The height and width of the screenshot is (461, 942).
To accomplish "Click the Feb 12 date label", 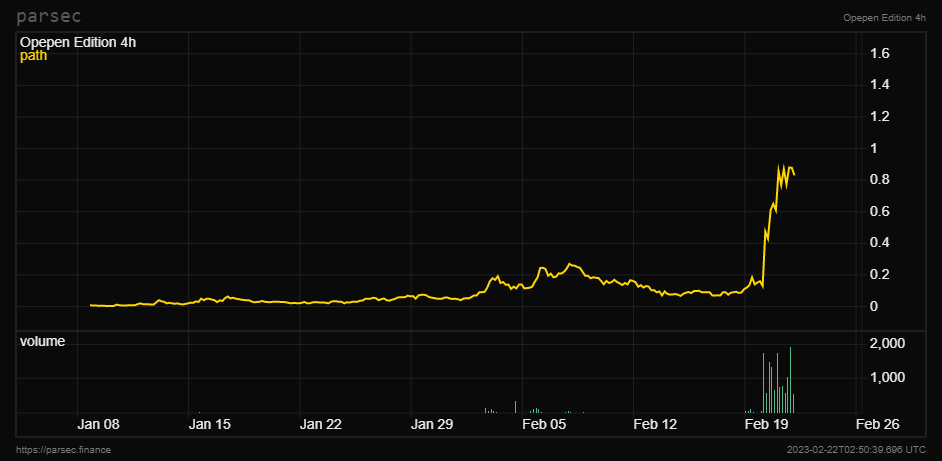I will click(x=655, y=424).
